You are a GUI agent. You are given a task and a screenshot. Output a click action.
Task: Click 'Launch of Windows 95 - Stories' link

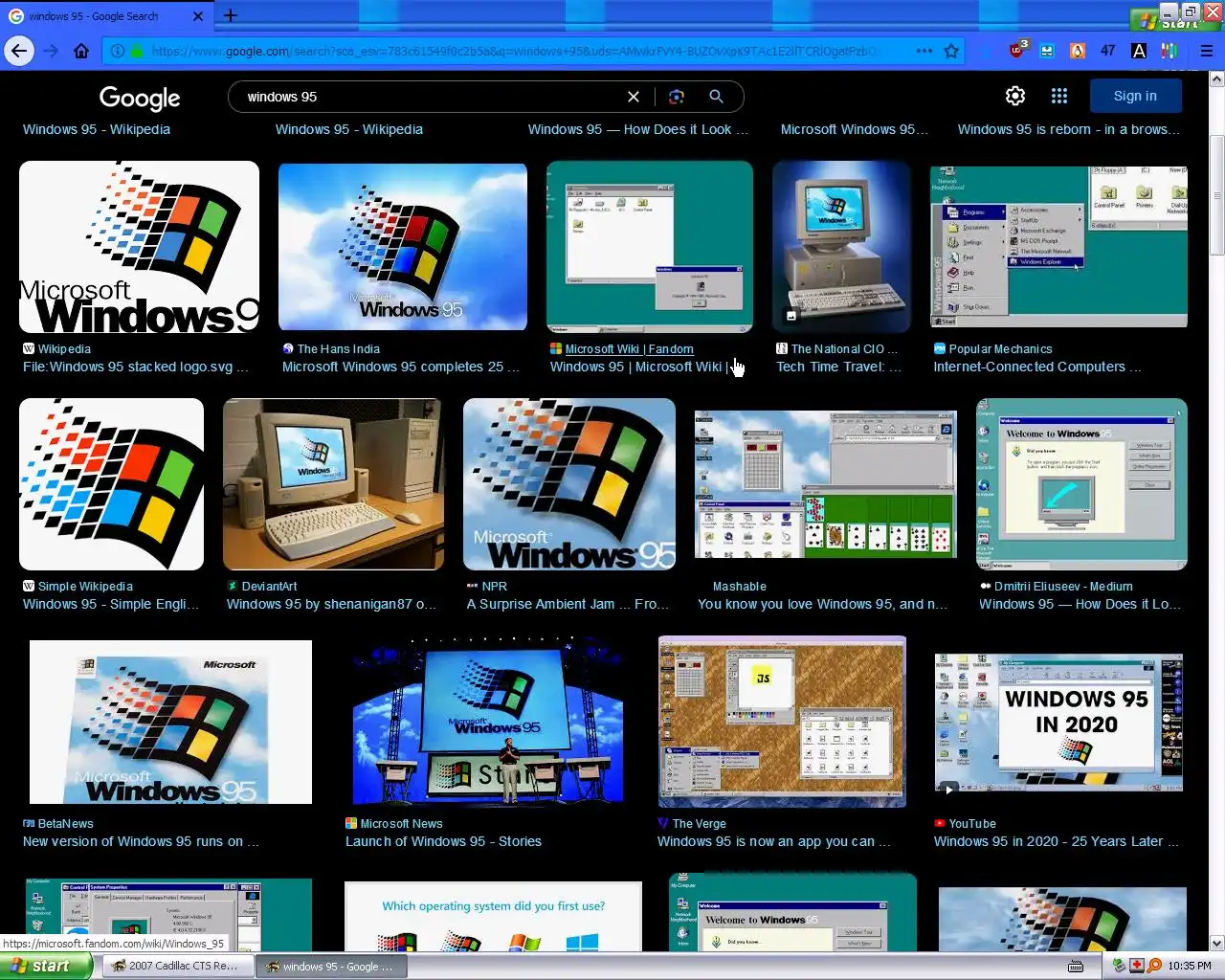[443, 841]
